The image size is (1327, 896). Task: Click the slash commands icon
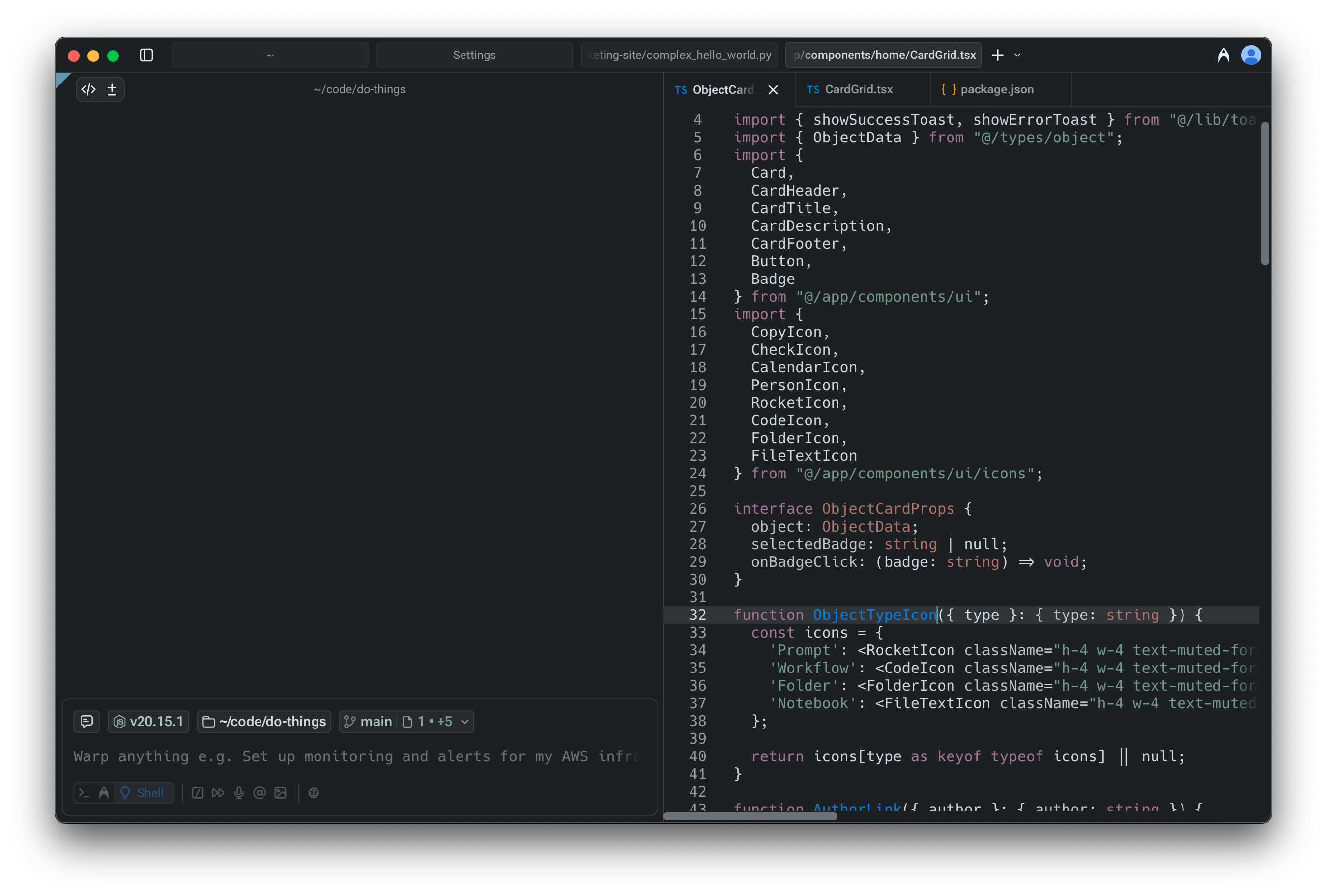tap(198, 793)
